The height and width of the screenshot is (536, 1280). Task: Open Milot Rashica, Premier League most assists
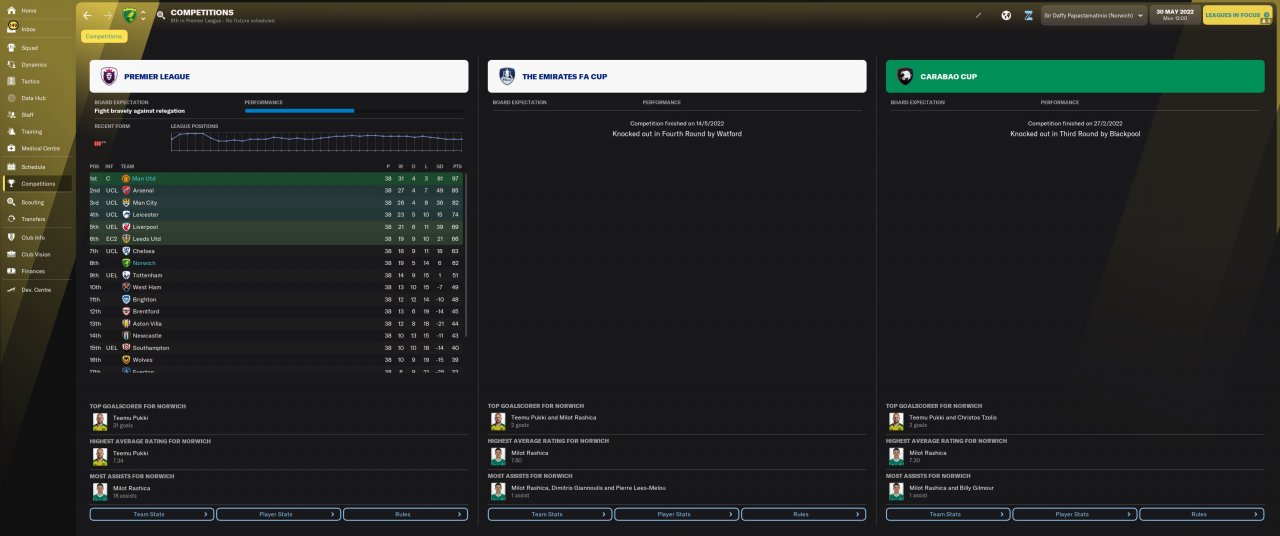tap(131, 488)
